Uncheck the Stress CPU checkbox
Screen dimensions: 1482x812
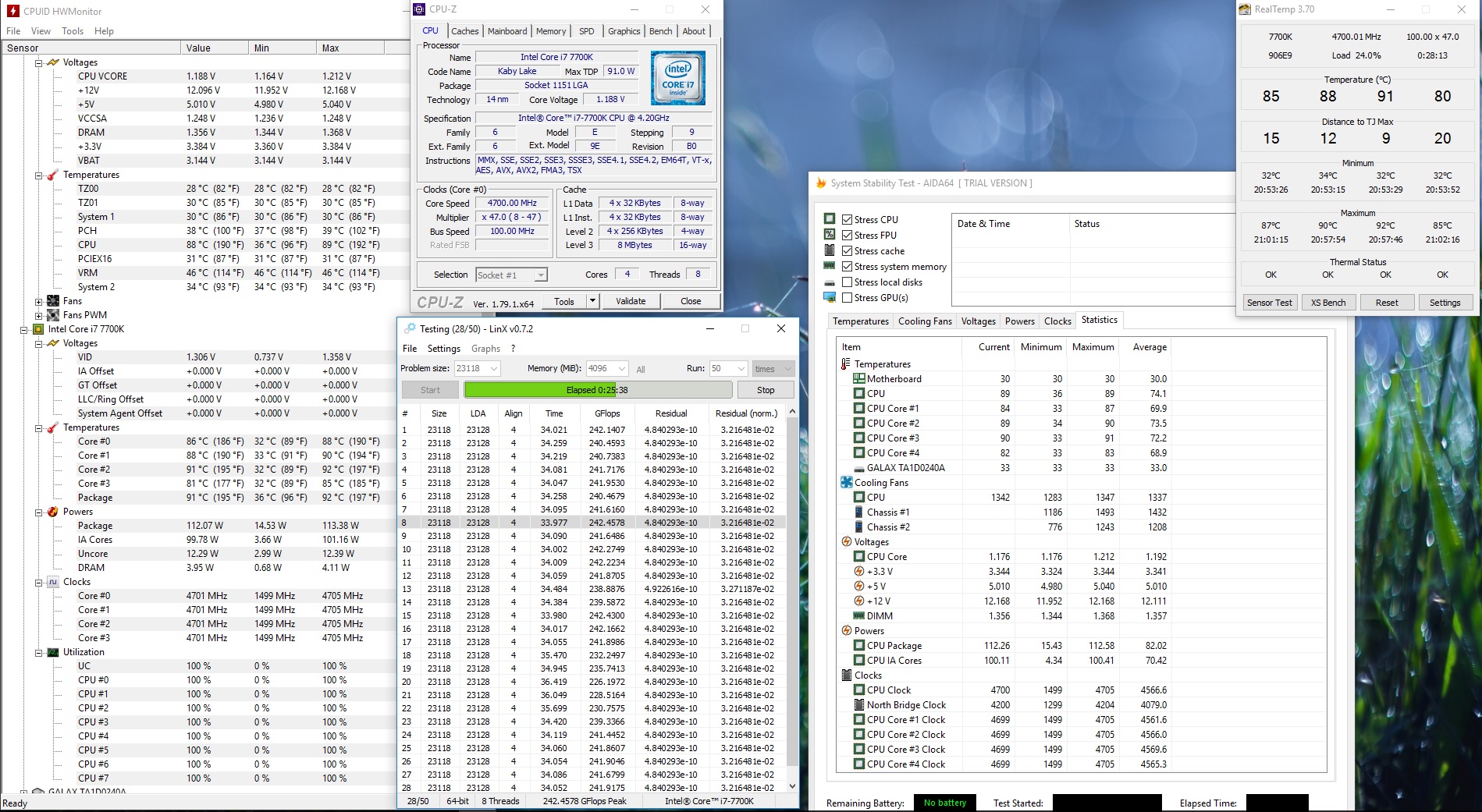pos(847,219)
